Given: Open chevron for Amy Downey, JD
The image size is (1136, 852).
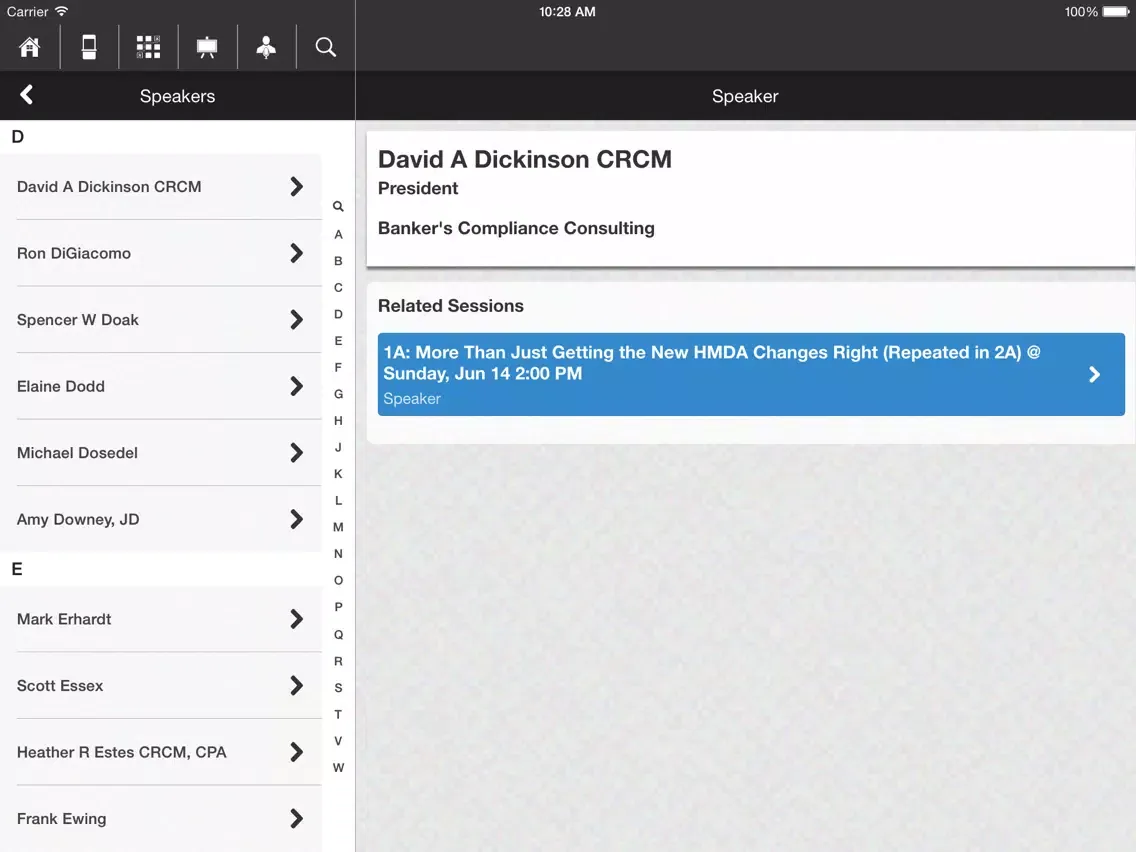Looking at the screenshot, I should click(296, 519).
